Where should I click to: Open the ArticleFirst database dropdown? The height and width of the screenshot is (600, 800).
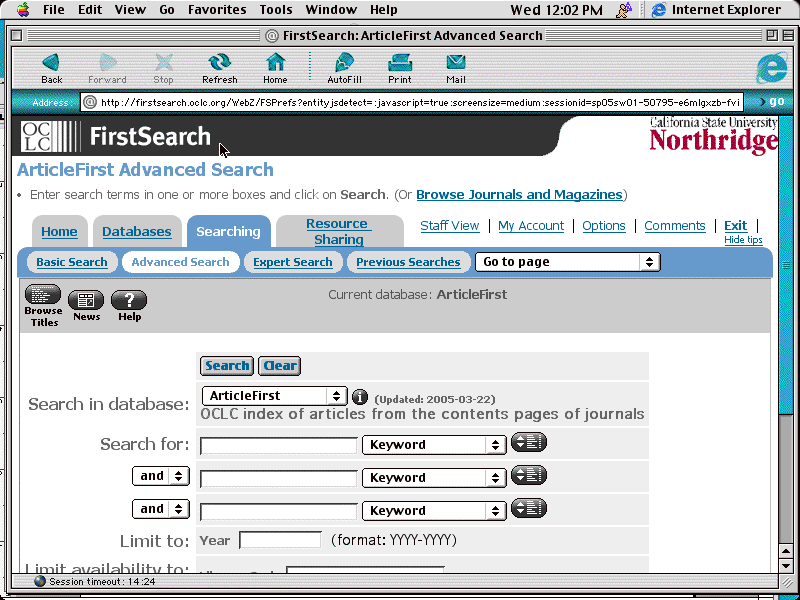(274, 396)
